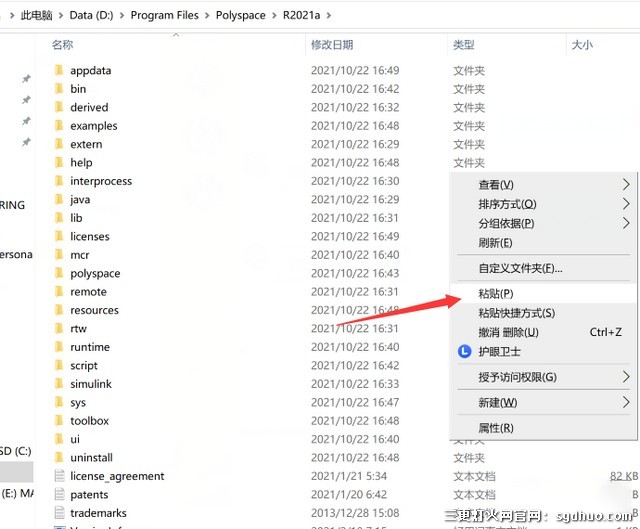
Task: Expand the 分组依据(P) submenu arrow
Action: point(626,223)
